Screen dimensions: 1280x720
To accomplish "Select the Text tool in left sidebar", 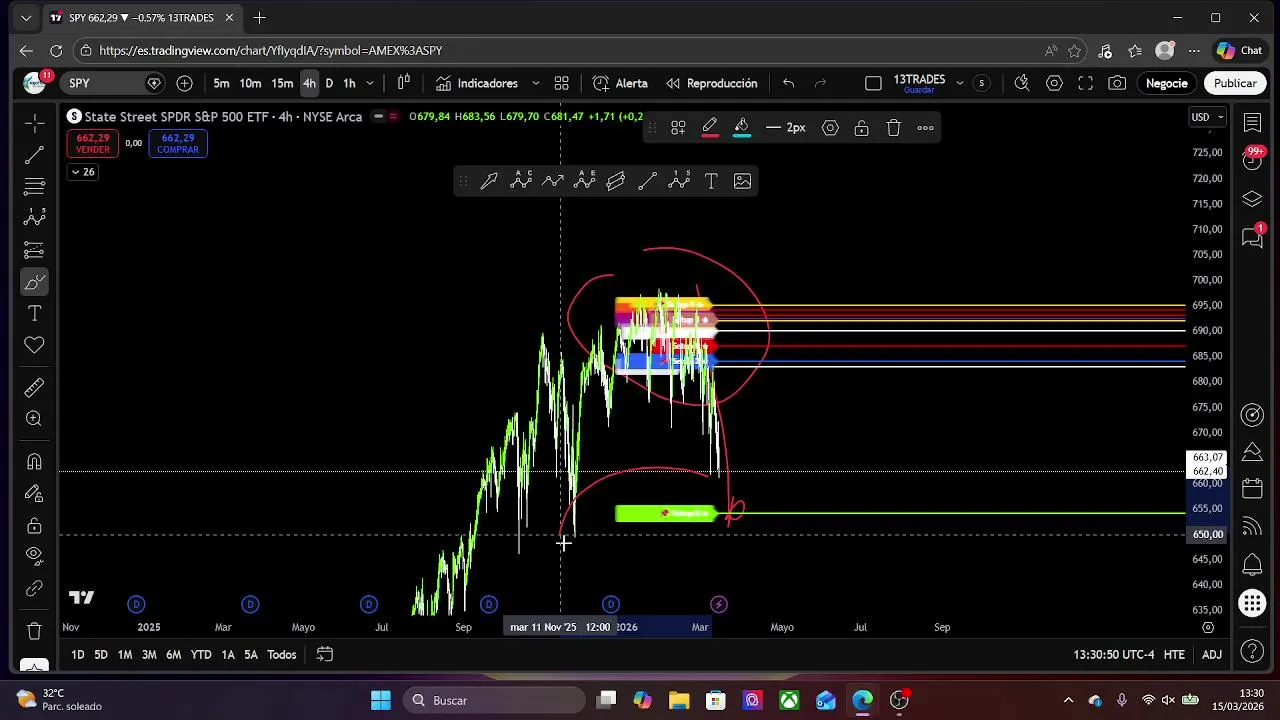I will pyautogui.click(x=34, y=313).
